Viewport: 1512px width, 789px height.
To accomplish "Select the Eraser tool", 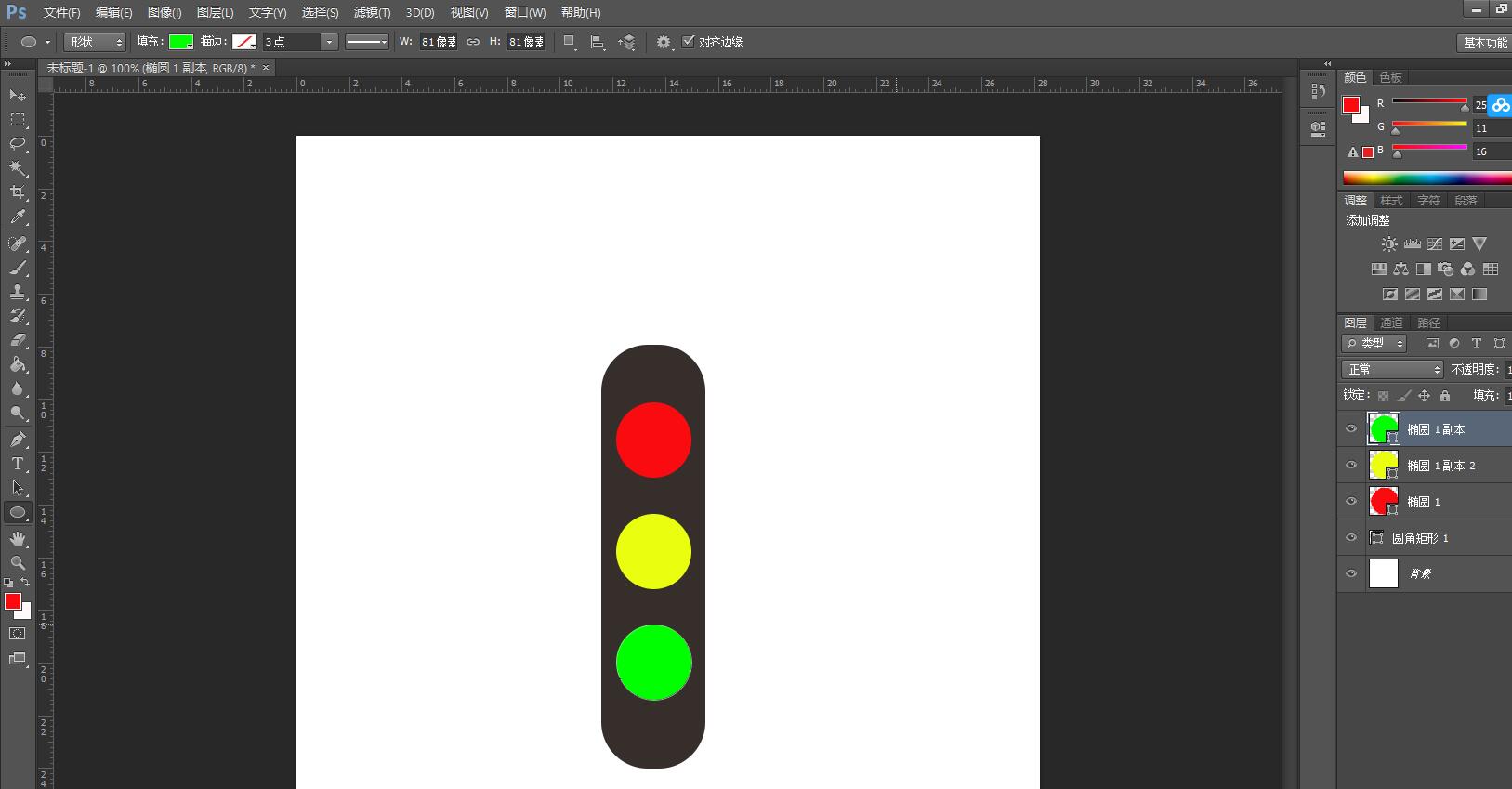I will point(18,340).
